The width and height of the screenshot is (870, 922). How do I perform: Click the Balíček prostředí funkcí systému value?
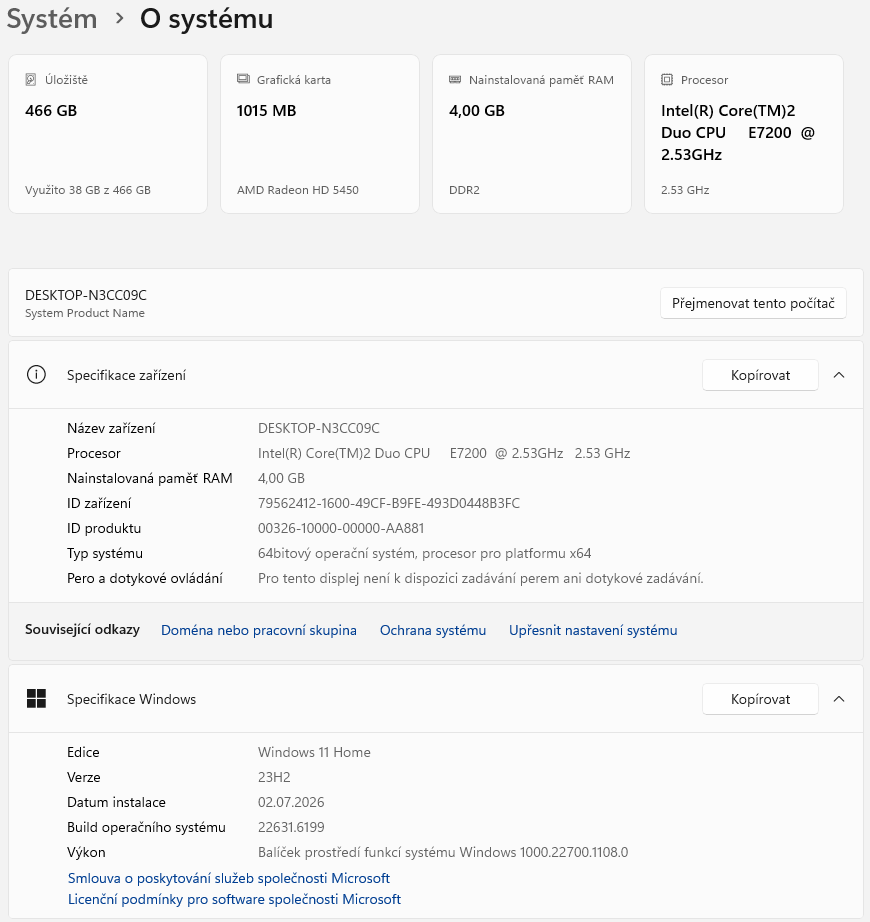443,852
